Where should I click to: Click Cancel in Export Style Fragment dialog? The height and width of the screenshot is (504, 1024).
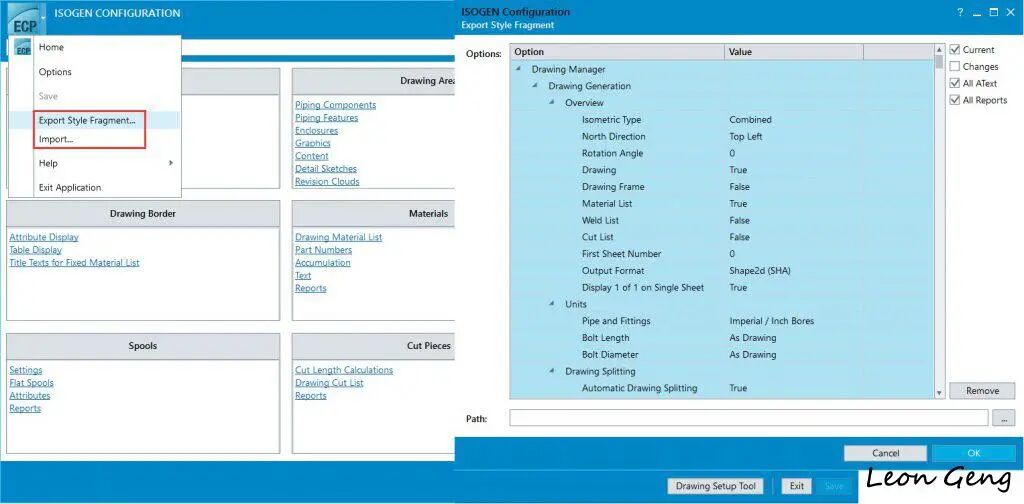click(885, 453)
